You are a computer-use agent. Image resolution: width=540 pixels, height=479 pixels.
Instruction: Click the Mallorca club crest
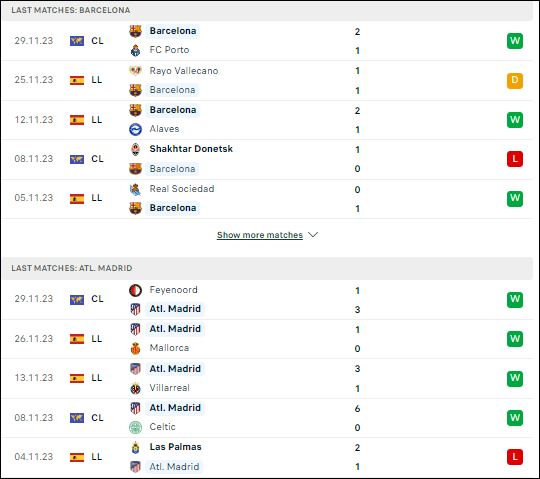tap(135, 348)
